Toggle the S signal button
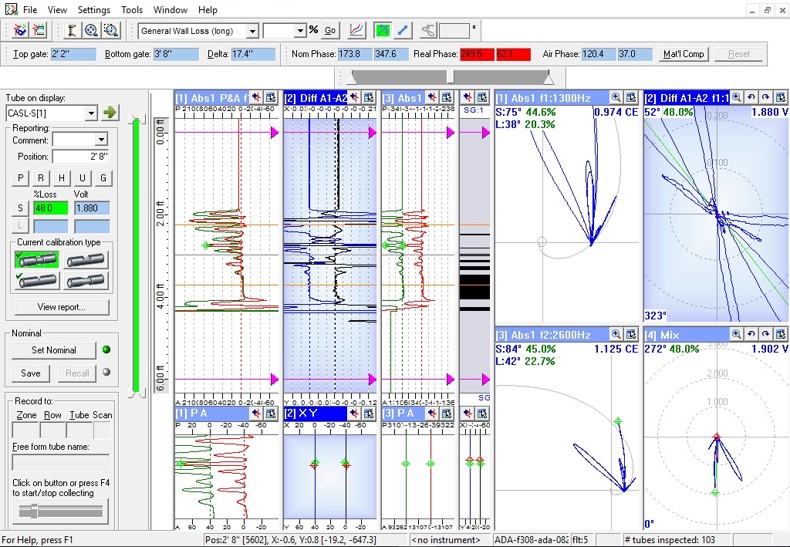The width and height of the screenshot is (790, 547). pyautogui.click(x=20, y=208)
